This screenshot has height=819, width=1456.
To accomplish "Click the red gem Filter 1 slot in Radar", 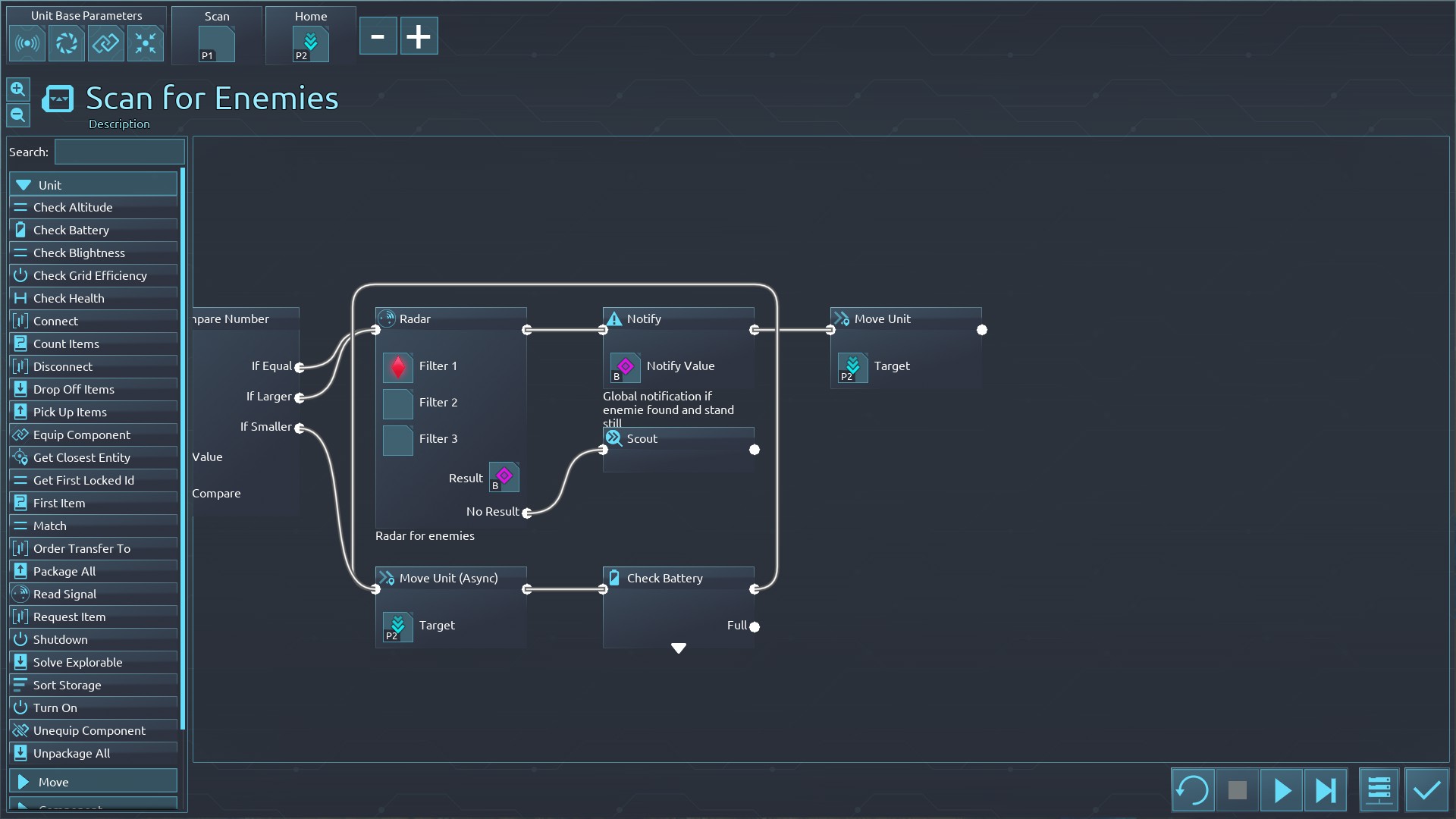I will (397, 367).
